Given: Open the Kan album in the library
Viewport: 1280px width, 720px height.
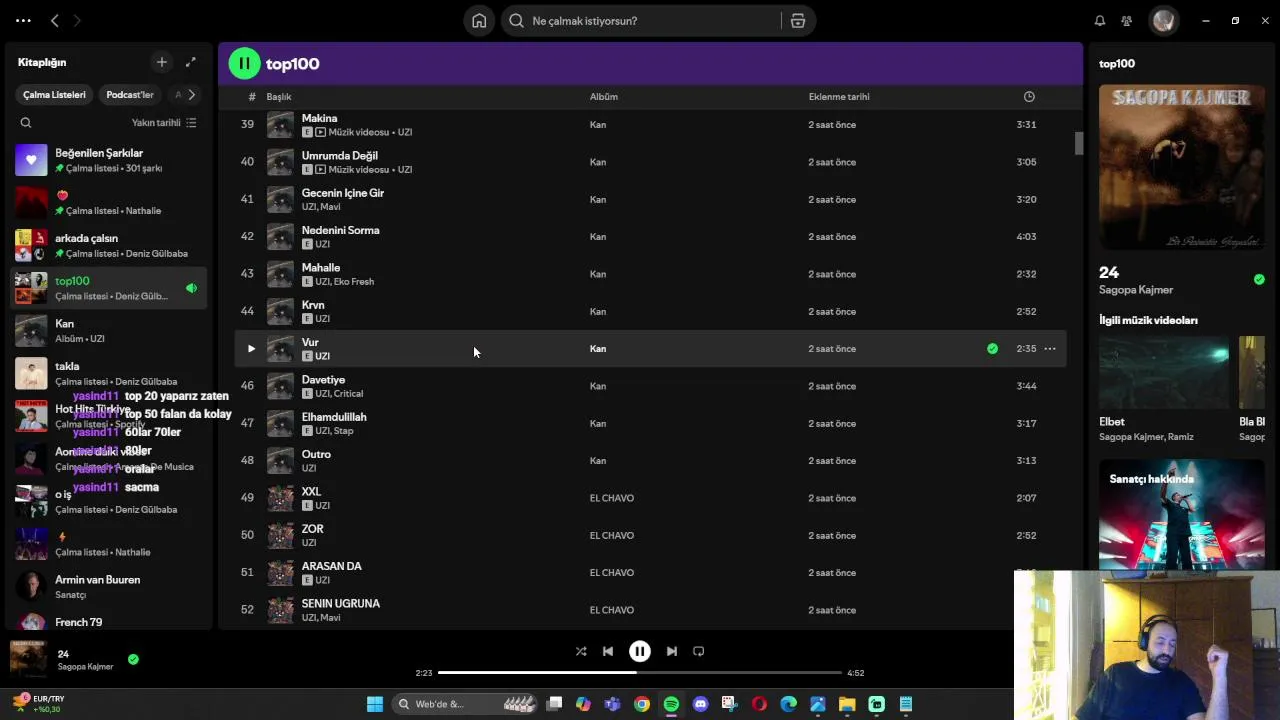Looking at the screenshot, I should 110,331.
